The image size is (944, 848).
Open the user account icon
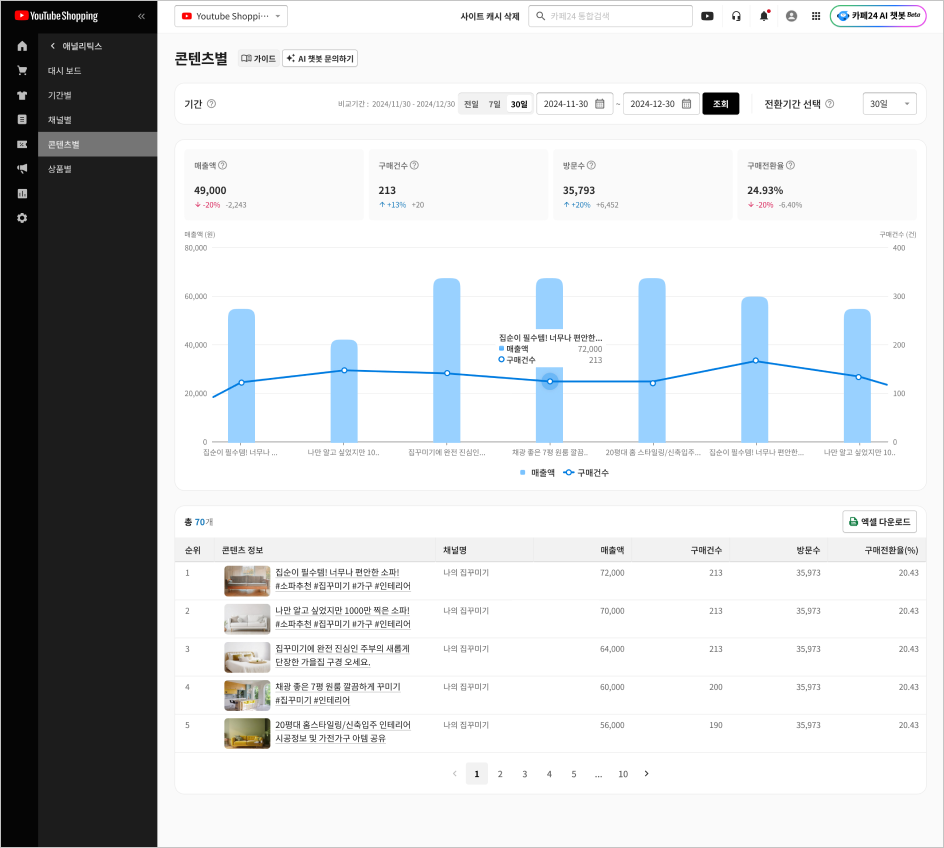click(792, 16)
